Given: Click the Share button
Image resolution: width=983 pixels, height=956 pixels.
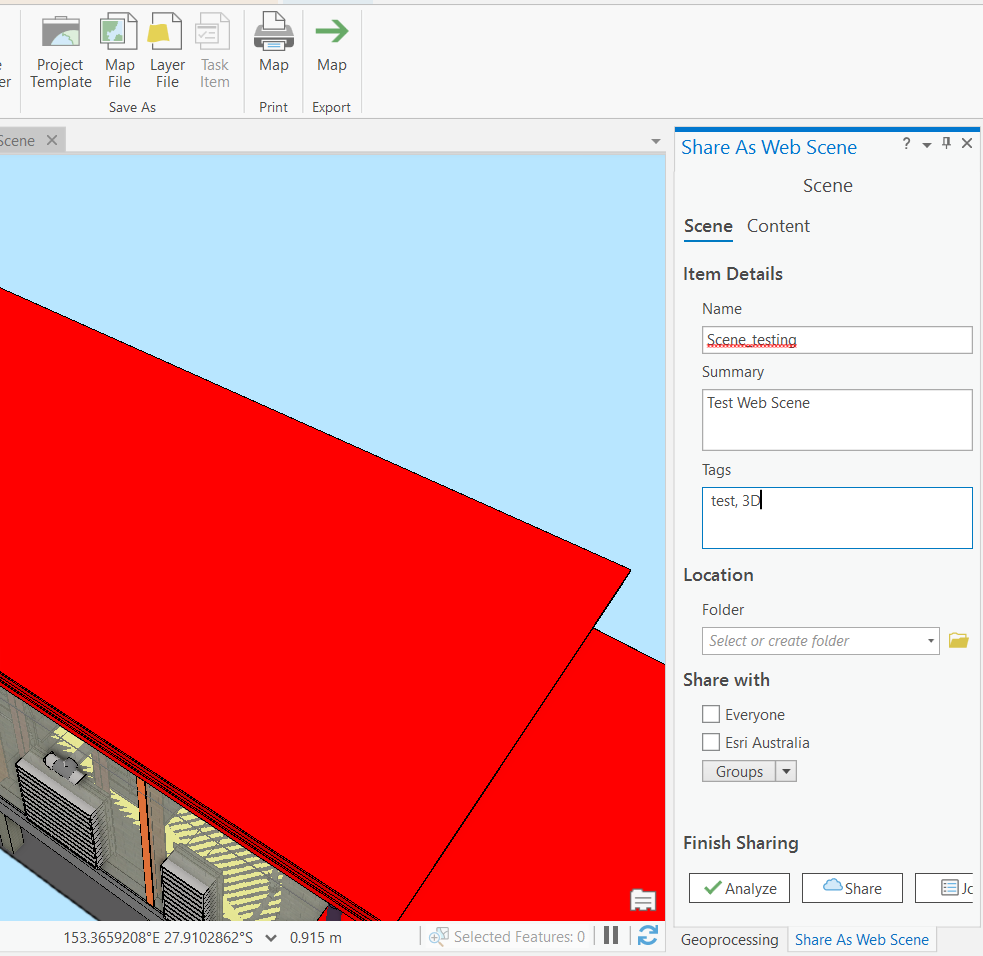Looking at the screenshot, I should [x=852, y=887].
